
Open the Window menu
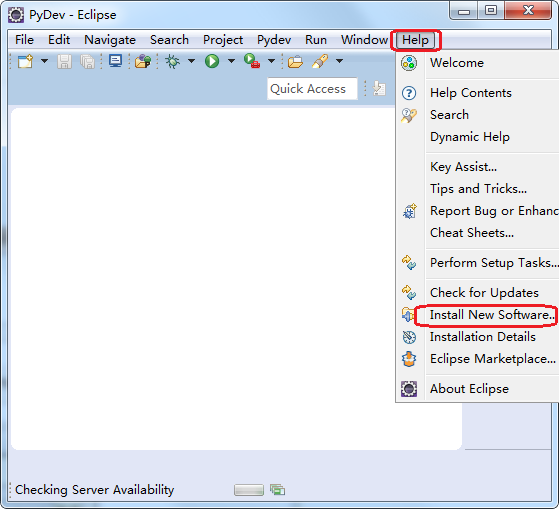[x=364, y=40]
